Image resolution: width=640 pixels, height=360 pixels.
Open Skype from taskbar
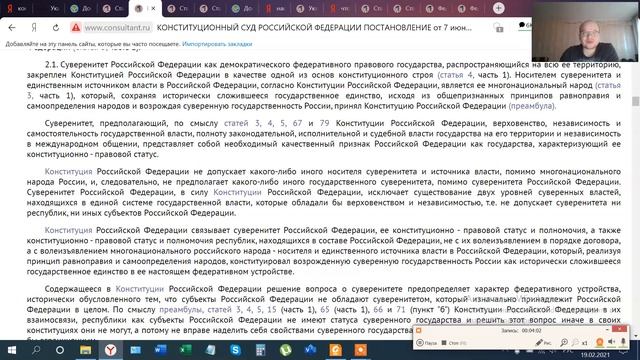click(235, 350)
